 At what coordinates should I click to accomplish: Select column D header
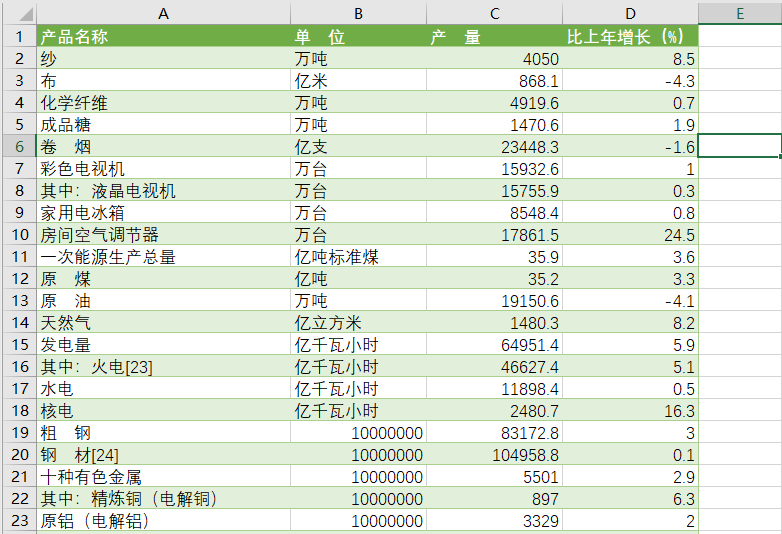click(630, 13)
